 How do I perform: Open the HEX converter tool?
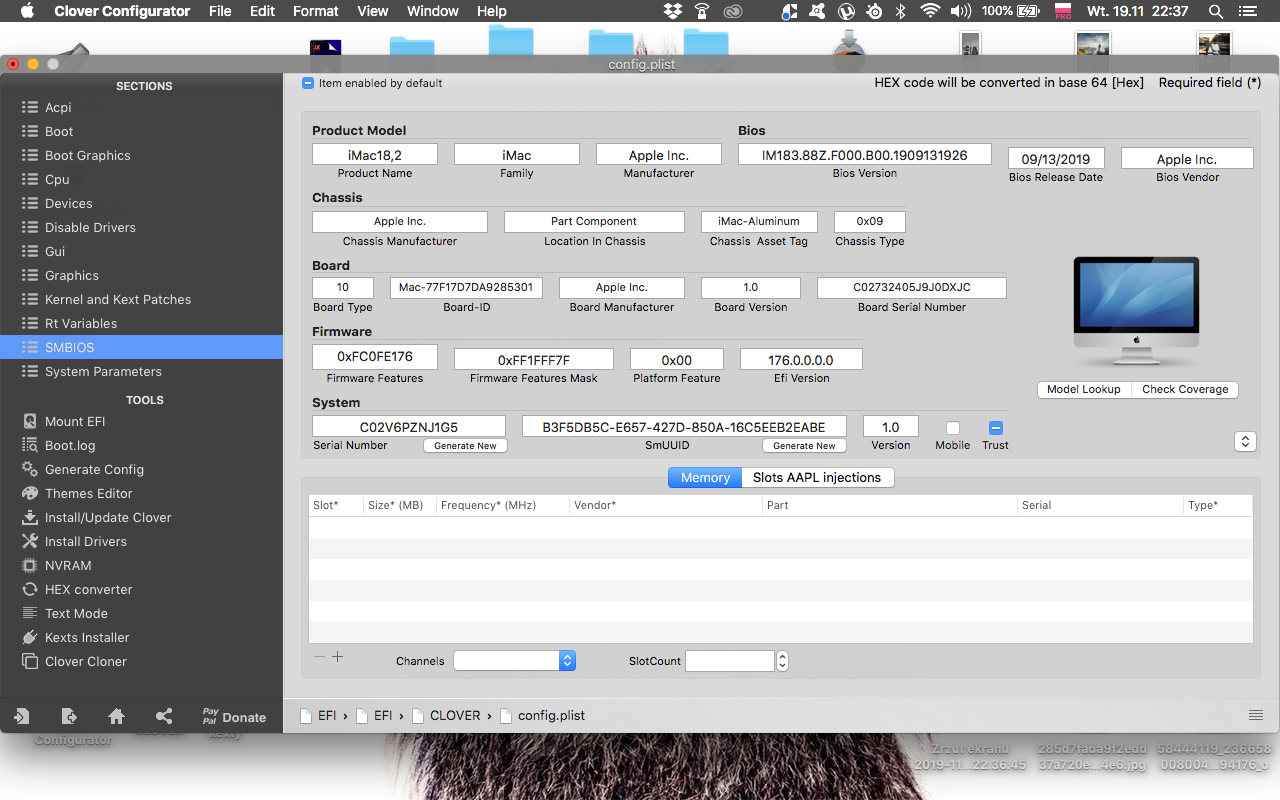[x=88, y=589]
